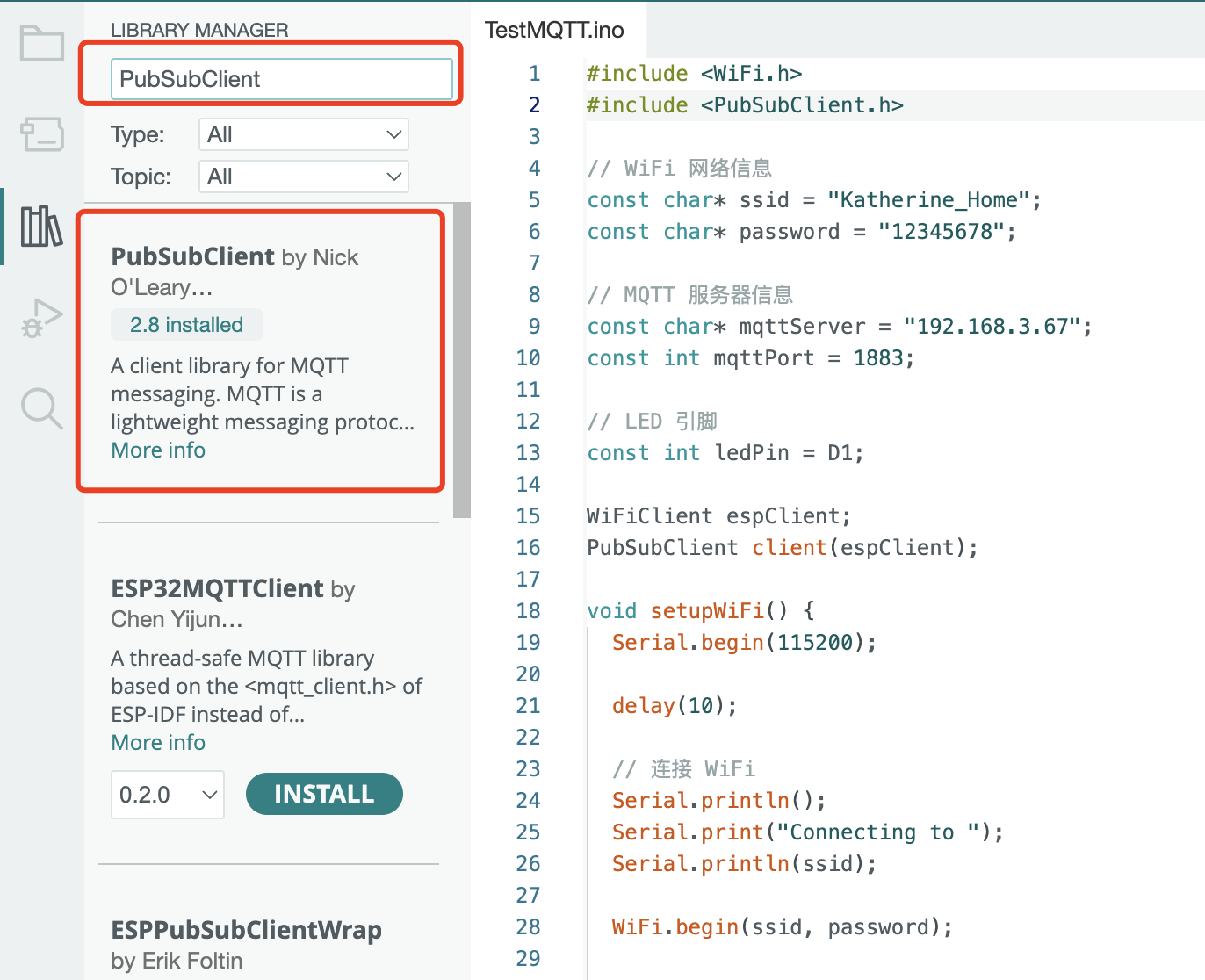This screenshot has width=1205, height=980.
Task: Click the Serial.println(ssid) line
Action: click(744, 864)
